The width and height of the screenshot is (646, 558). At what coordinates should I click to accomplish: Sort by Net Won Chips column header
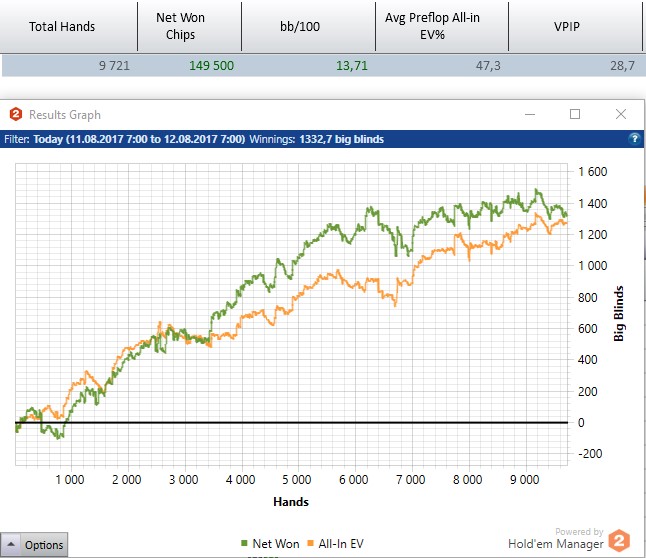pyautogui.click(x=190, y=26)
